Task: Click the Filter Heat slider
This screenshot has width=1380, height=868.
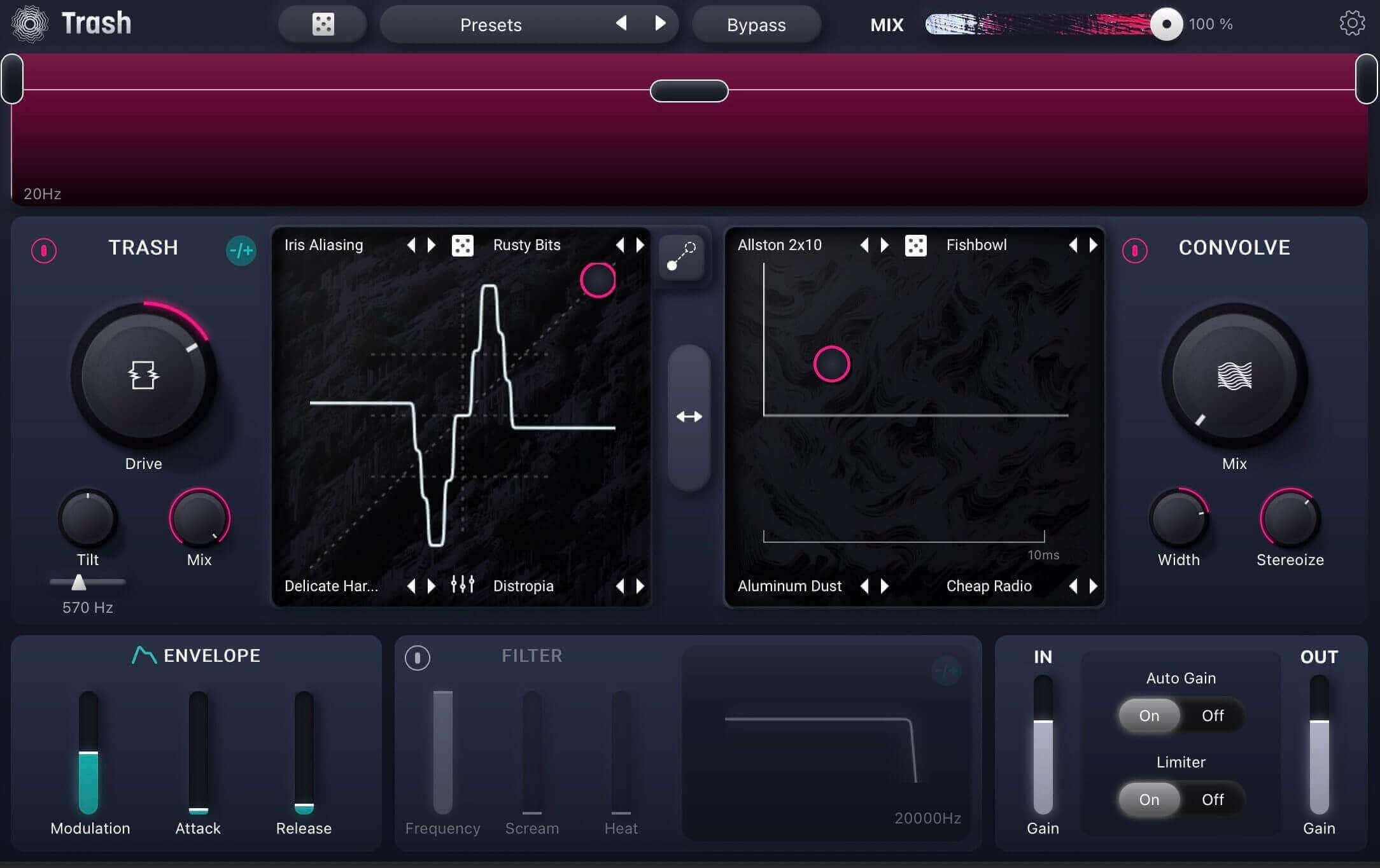Action: (621, 753)
